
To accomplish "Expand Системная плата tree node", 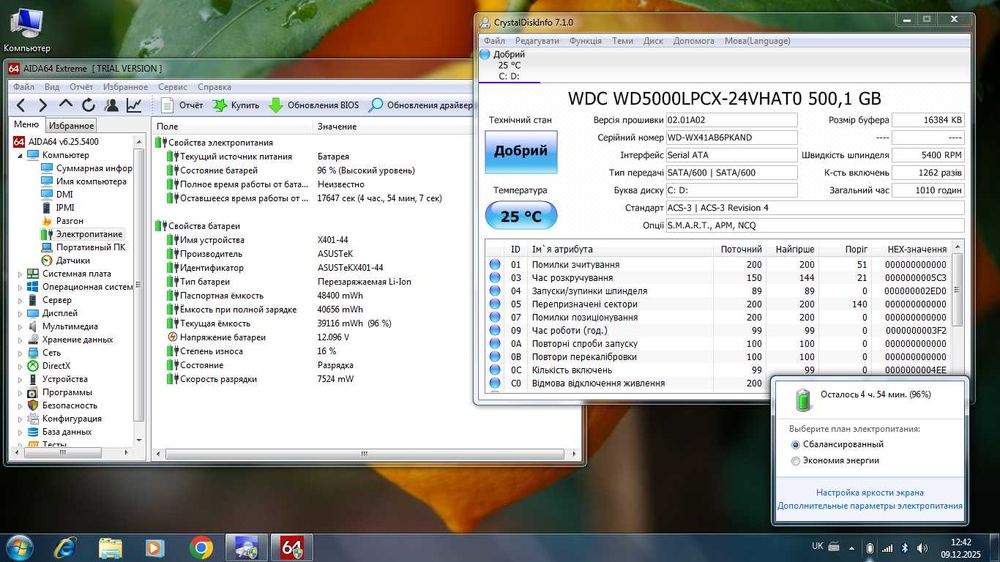I will [x=20, y=274].
